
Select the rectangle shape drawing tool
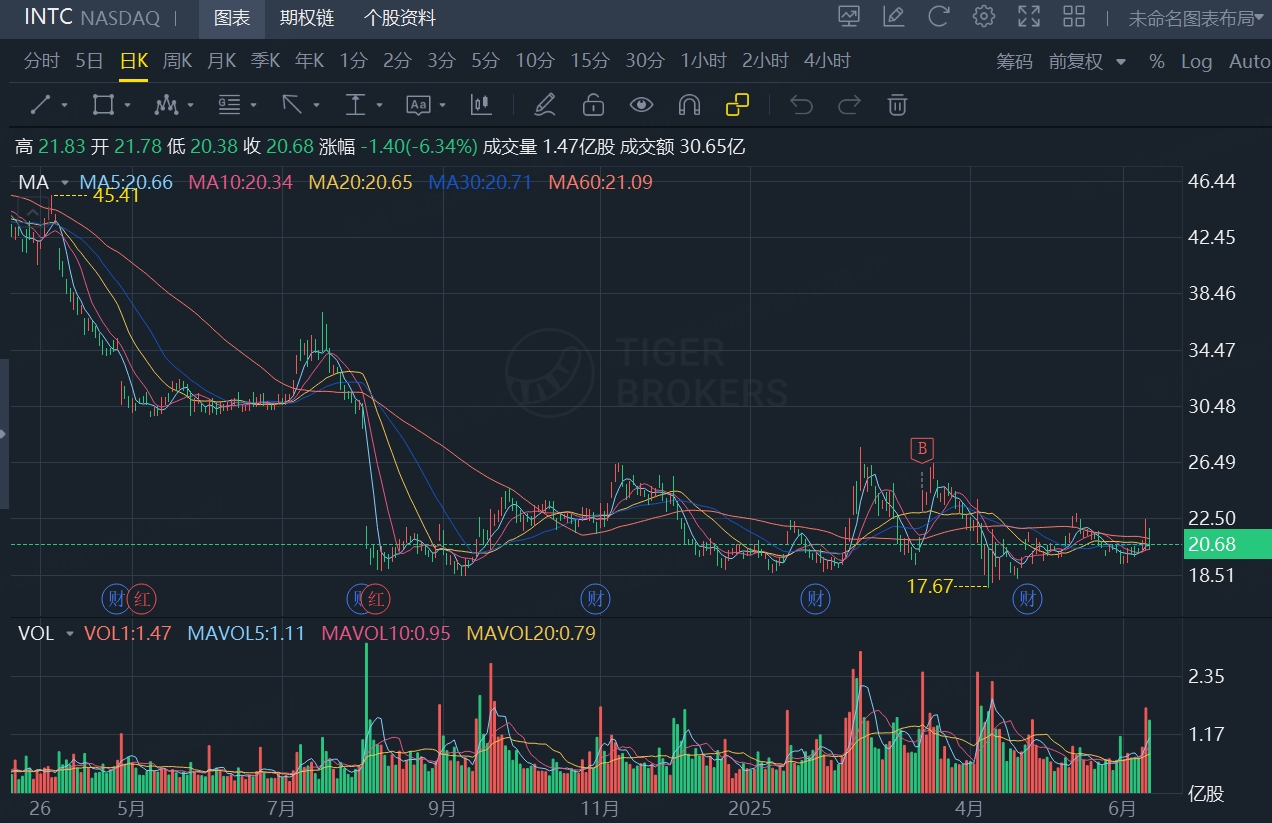click(102, 104)
